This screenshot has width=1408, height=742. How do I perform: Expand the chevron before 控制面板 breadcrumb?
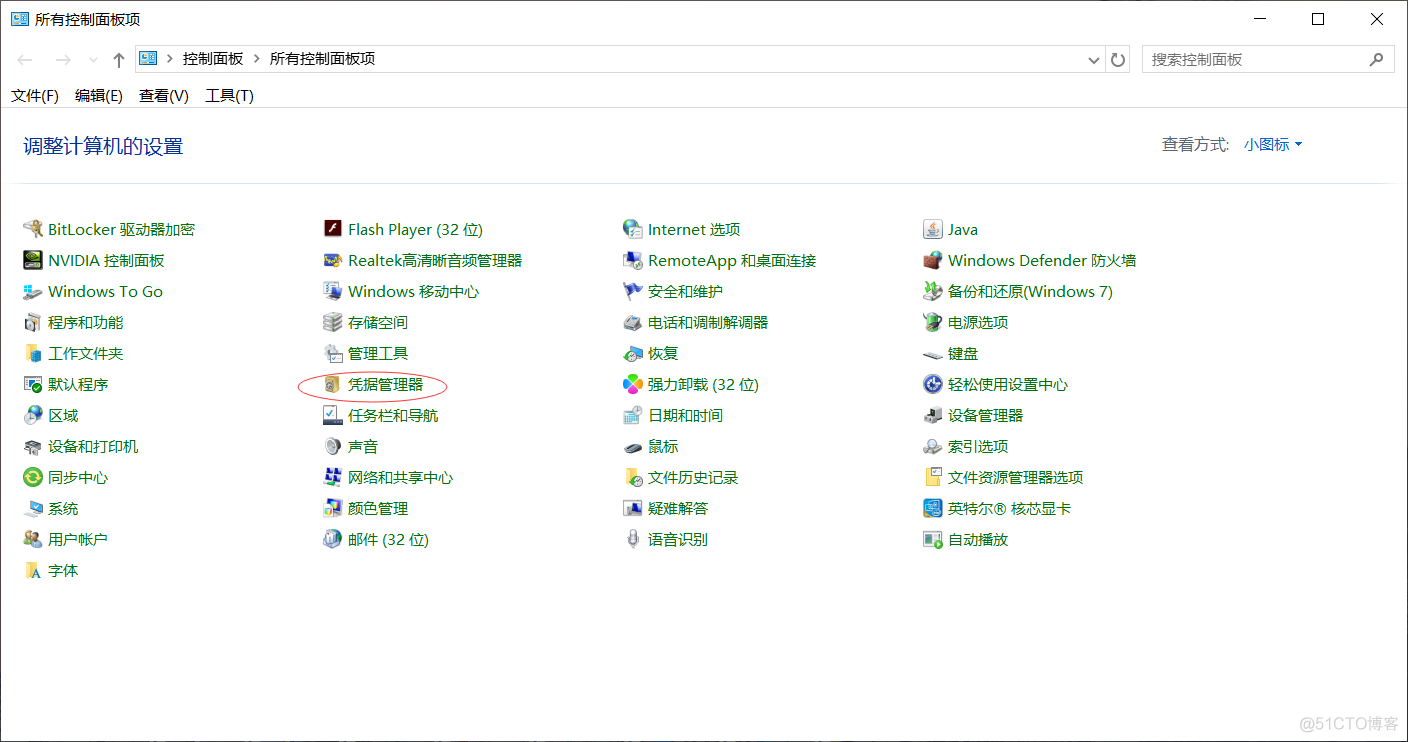tap(170, 59)
